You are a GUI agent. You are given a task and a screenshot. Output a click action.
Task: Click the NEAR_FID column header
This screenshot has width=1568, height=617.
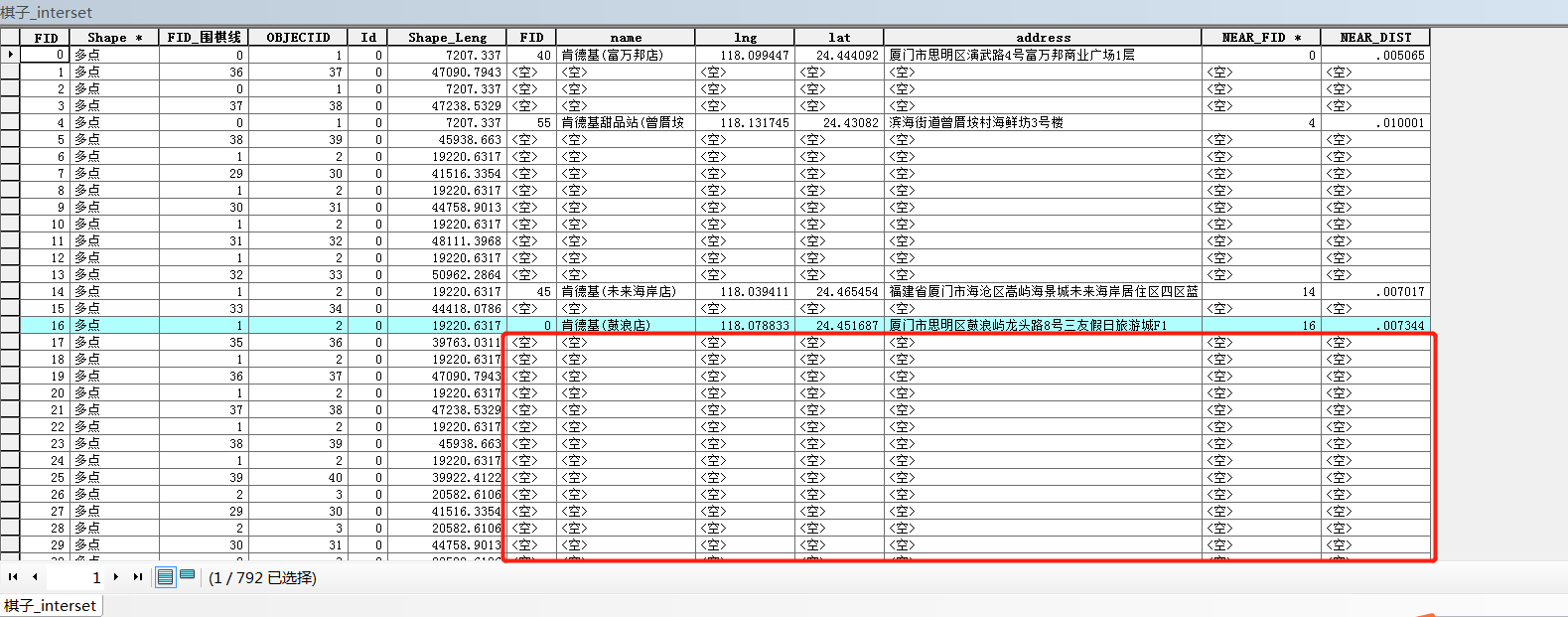1260,38
